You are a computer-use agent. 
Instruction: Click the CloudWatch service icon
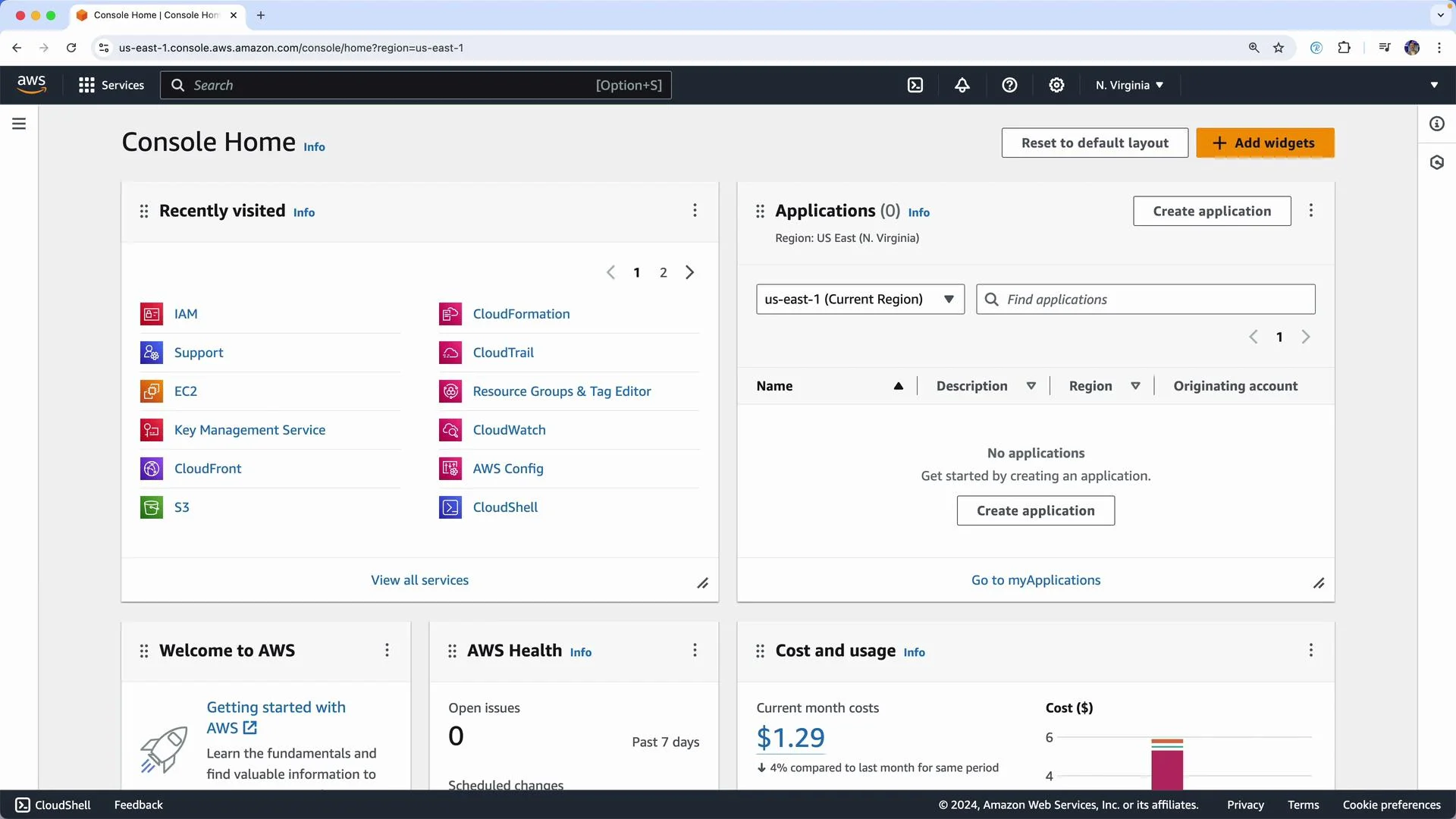click(x=450, y=430)
